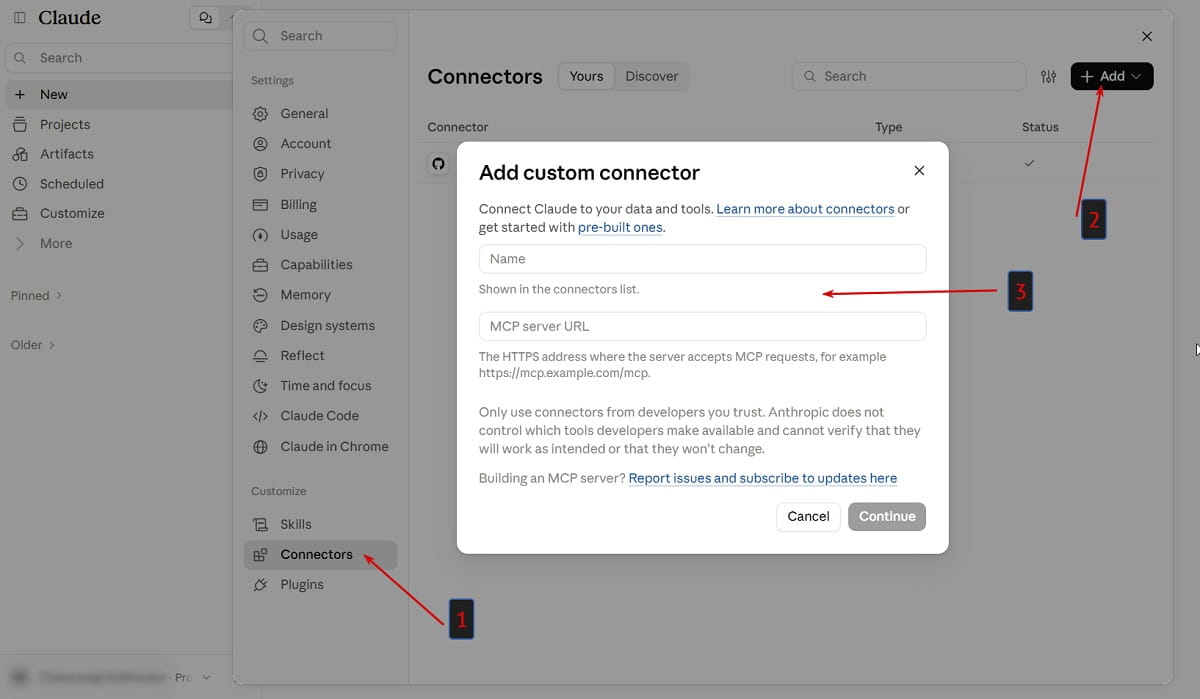1200x699 pixels.
Task: Open Plugins settings page
Action: (x=320, y=584)
